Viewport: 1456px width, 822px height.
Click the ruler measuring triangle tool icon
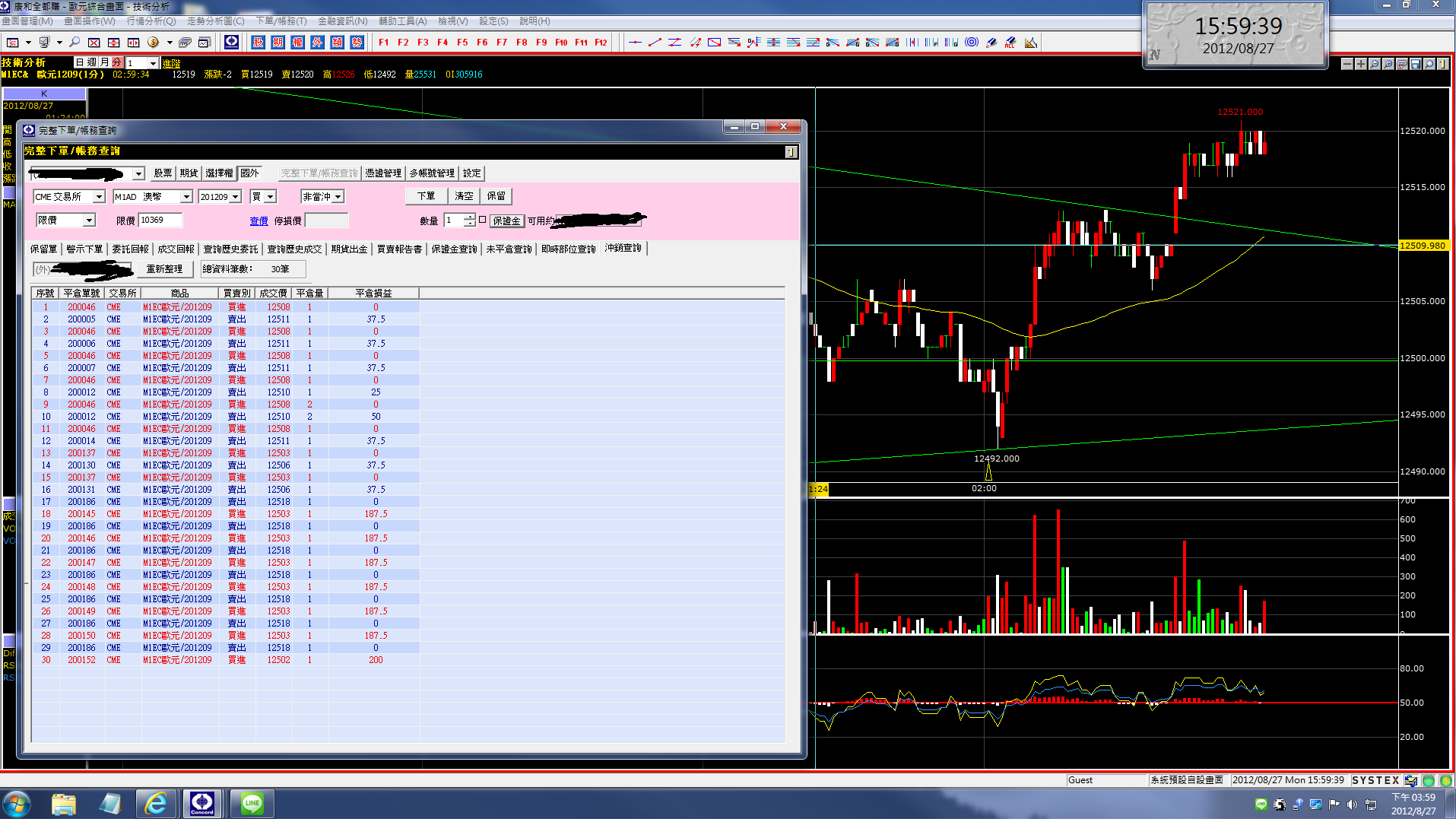(1031, 43)
